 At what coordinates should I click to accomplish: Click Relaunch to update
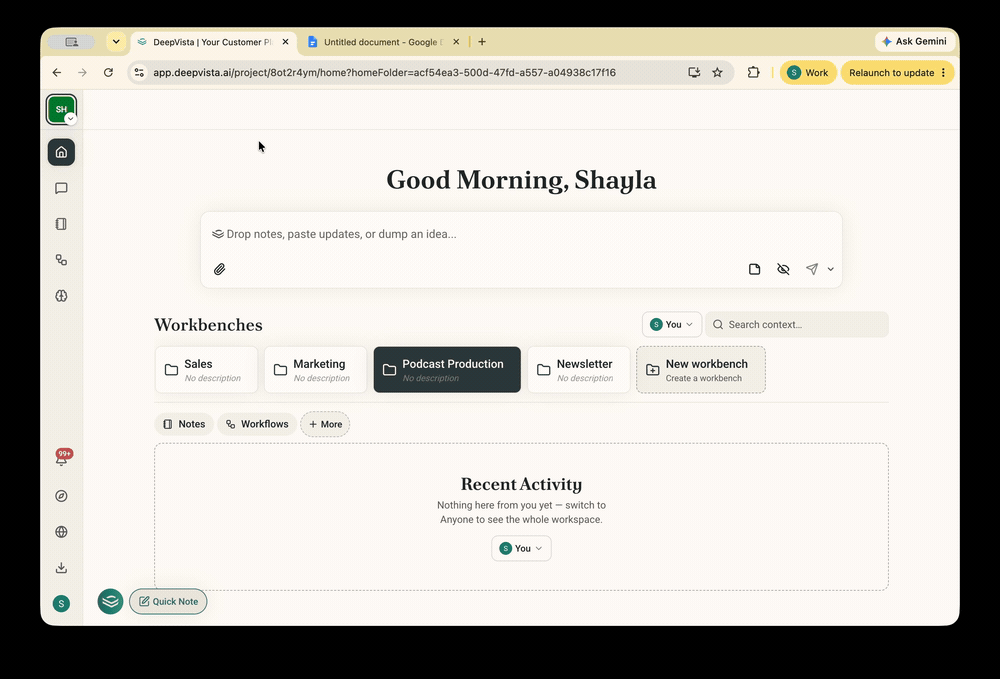point(891,73)
